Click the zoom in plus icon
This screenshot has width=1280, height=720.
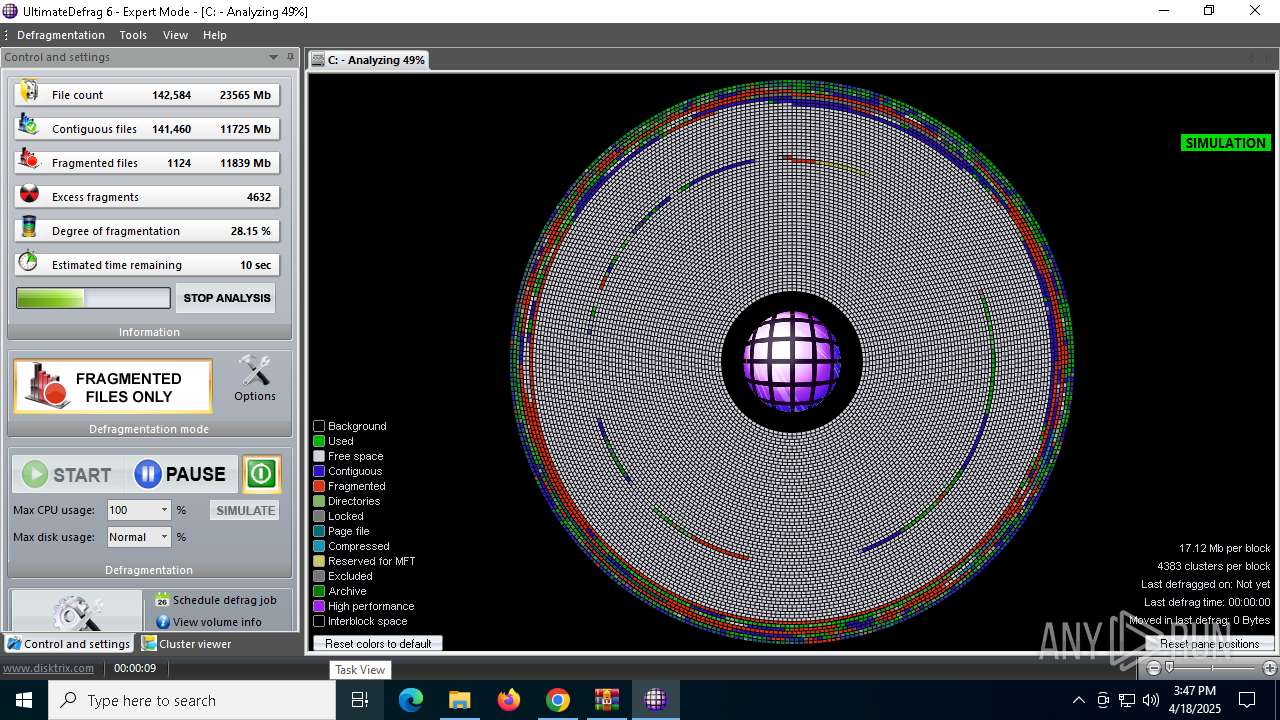click(x=1270, y=668)
